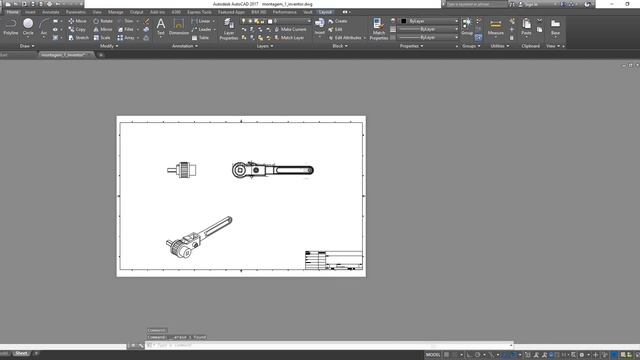Expand the Block panel
This screenshot has height=360, width=640.
coord(340,46)
